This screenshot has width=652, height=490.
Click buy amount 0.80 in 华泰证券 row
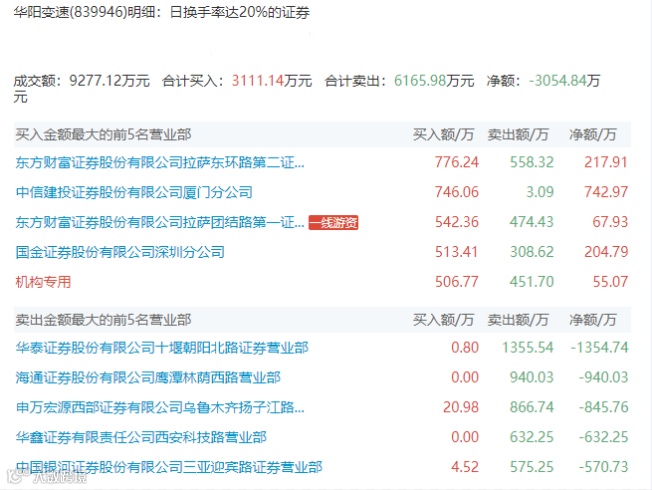click(465, 348)
